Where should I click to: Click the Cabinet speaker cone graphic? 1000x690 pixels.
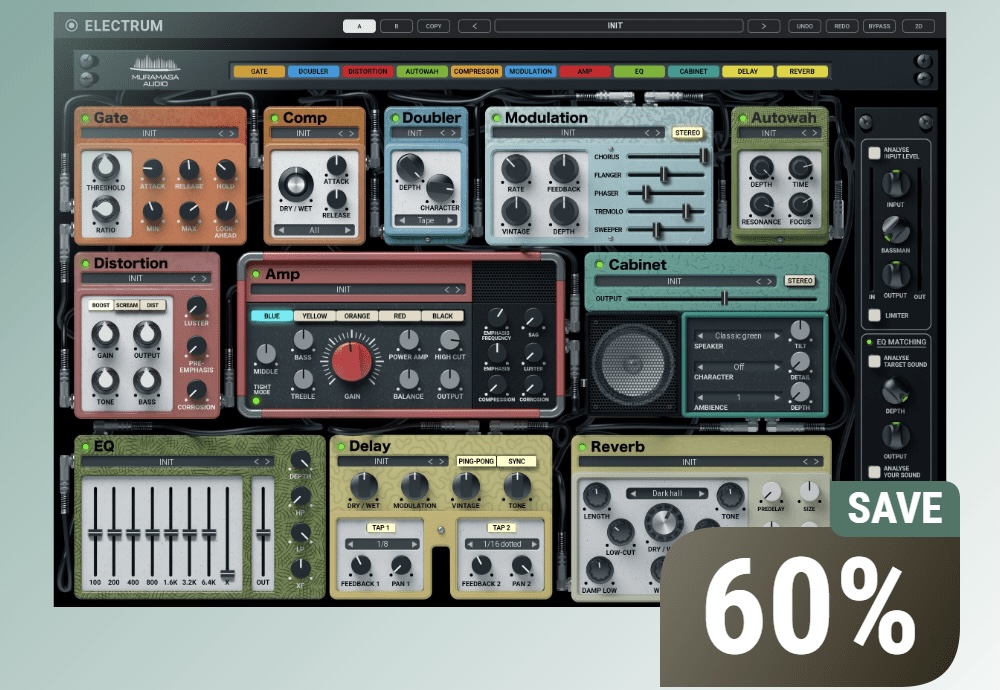point(633,365)
